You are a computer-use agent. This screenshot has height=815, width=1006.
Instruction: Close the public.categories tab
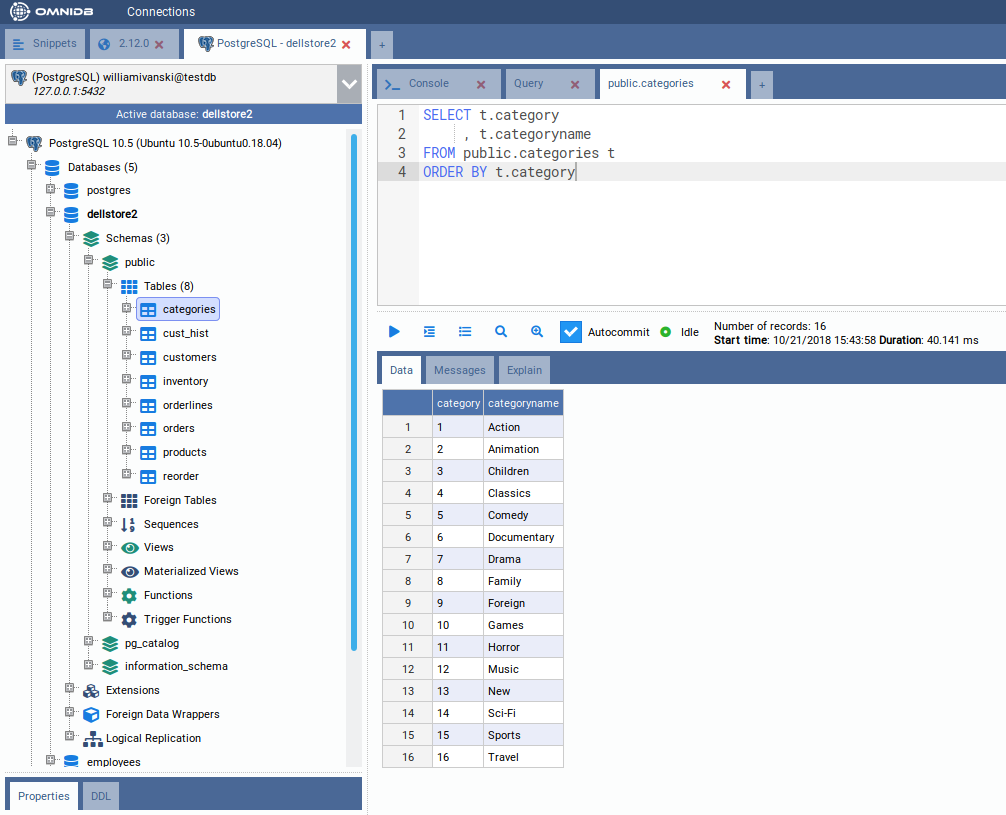(x=726, y=85)
